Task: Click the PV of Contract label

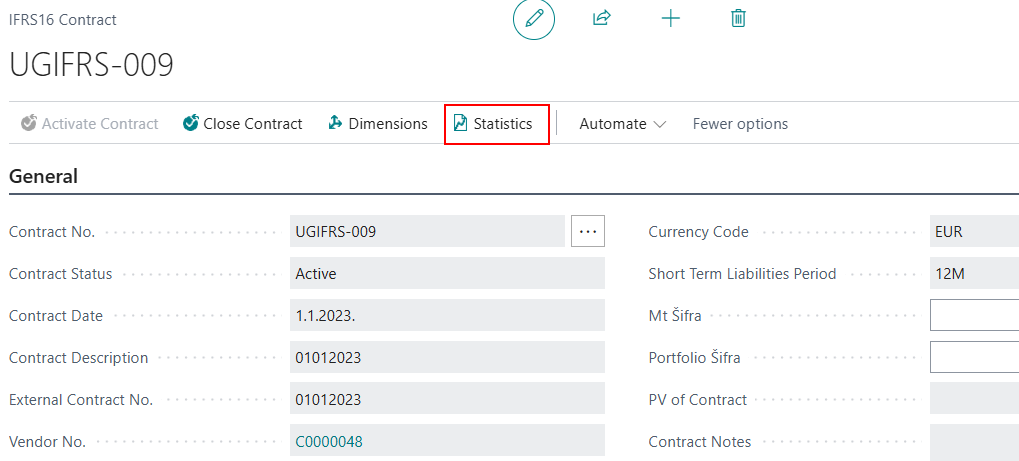Action: [x=698, y=399]
